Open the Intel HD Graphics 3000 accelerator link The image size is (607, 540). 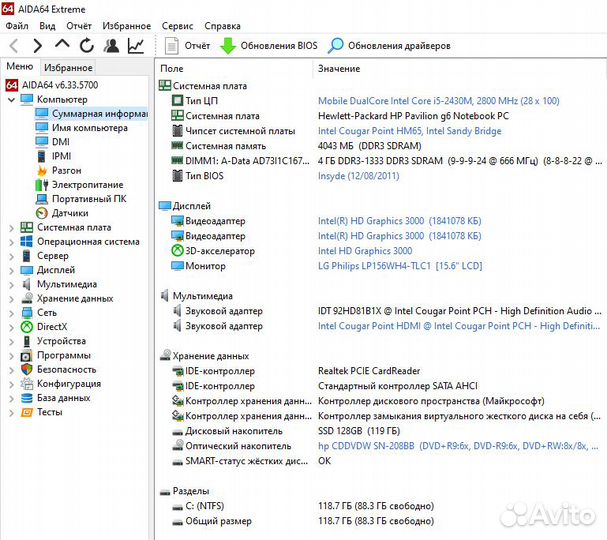(x=365, y=251)
